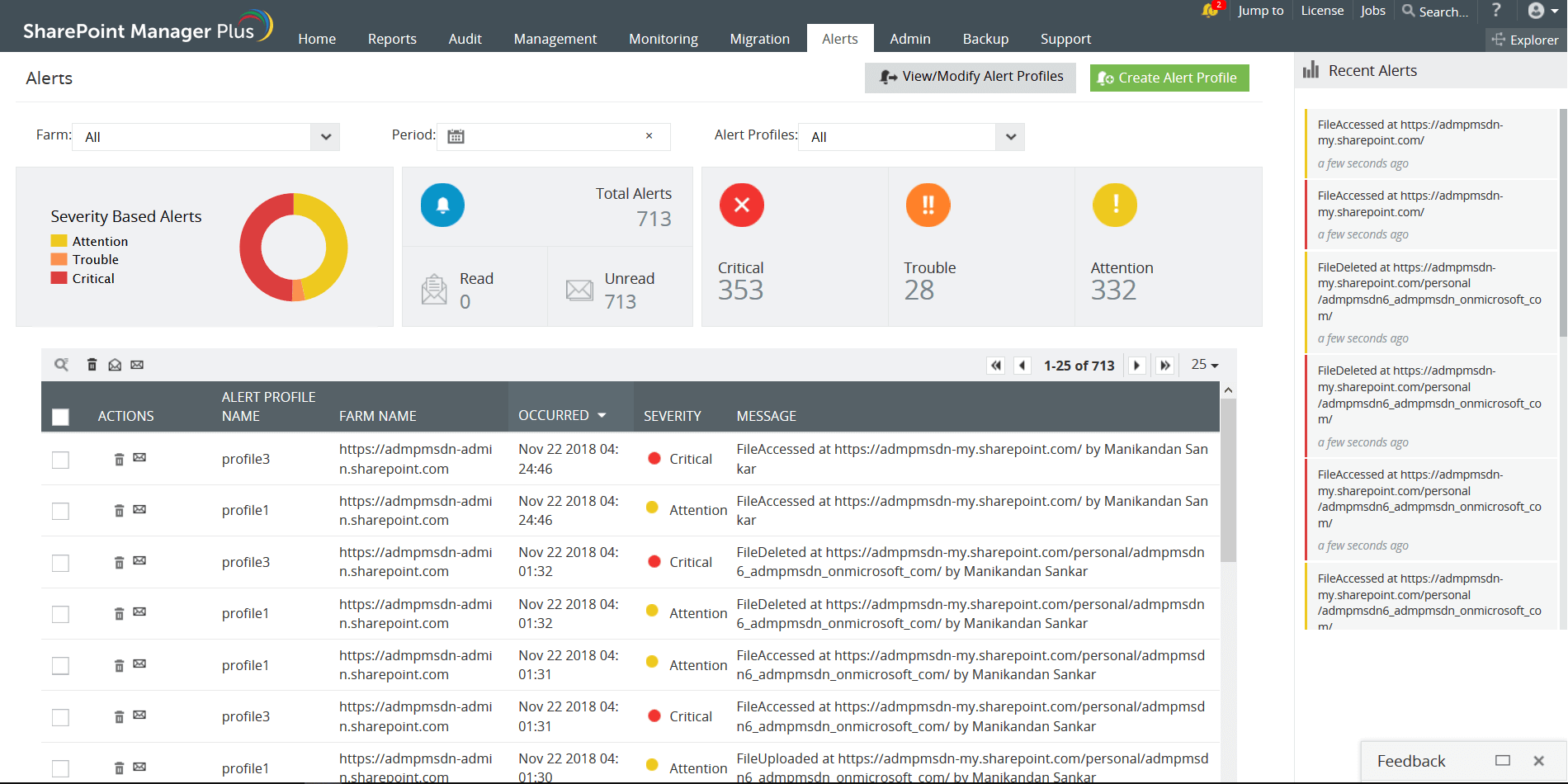1568x784 pixels.
Task: Check the select-all checkbox in the table header
Action: 60,418
